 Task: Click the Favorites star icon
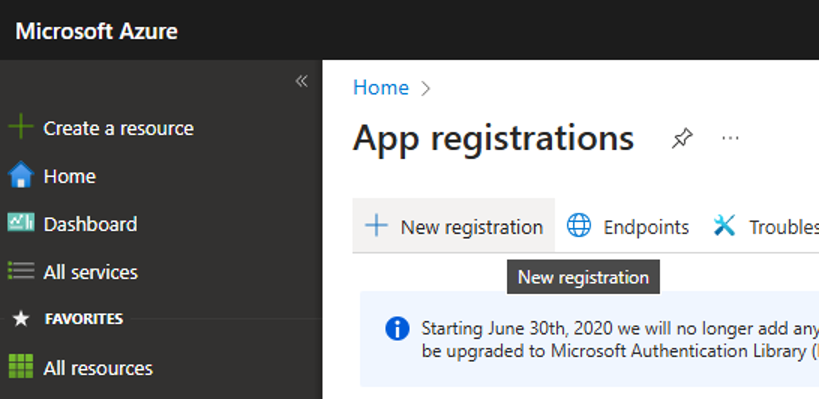[x=21, y=319]
